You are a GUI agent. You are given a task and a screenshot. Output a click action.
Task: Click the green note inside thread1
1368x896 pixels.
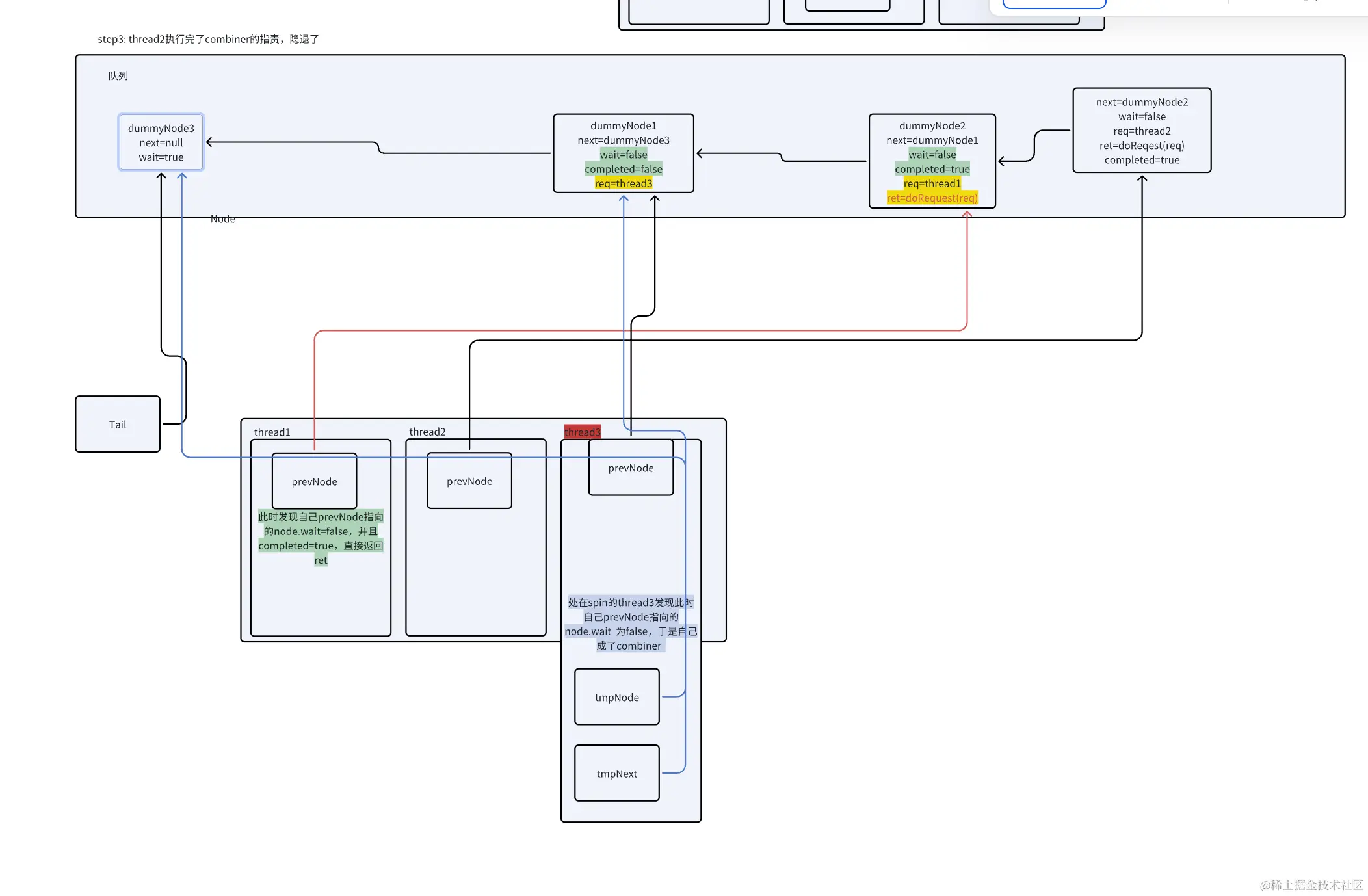(x=321, y=538)
